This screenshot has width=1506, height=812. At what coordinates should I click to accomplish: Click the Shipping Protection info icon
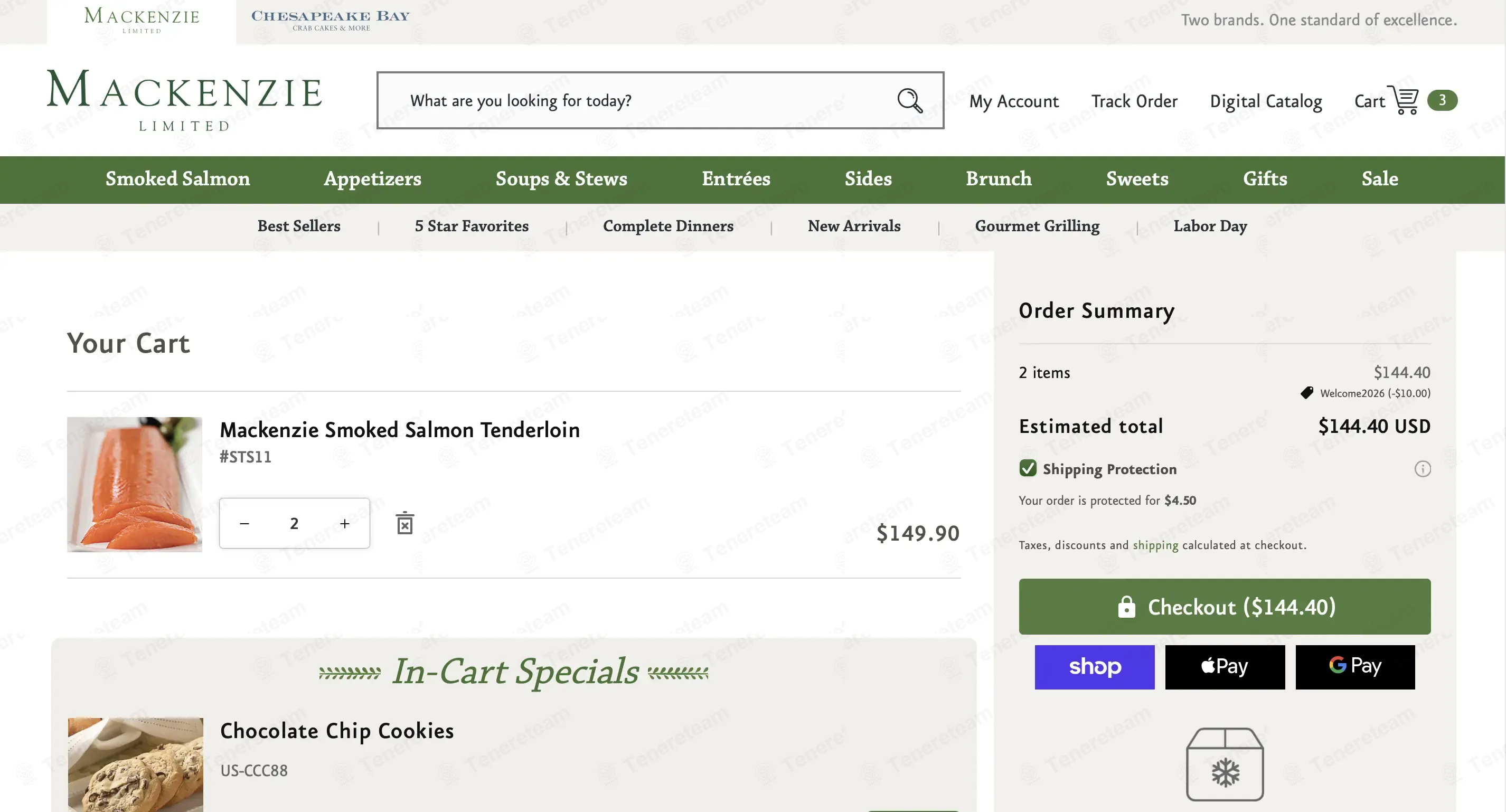click(x=1423, y=469)
